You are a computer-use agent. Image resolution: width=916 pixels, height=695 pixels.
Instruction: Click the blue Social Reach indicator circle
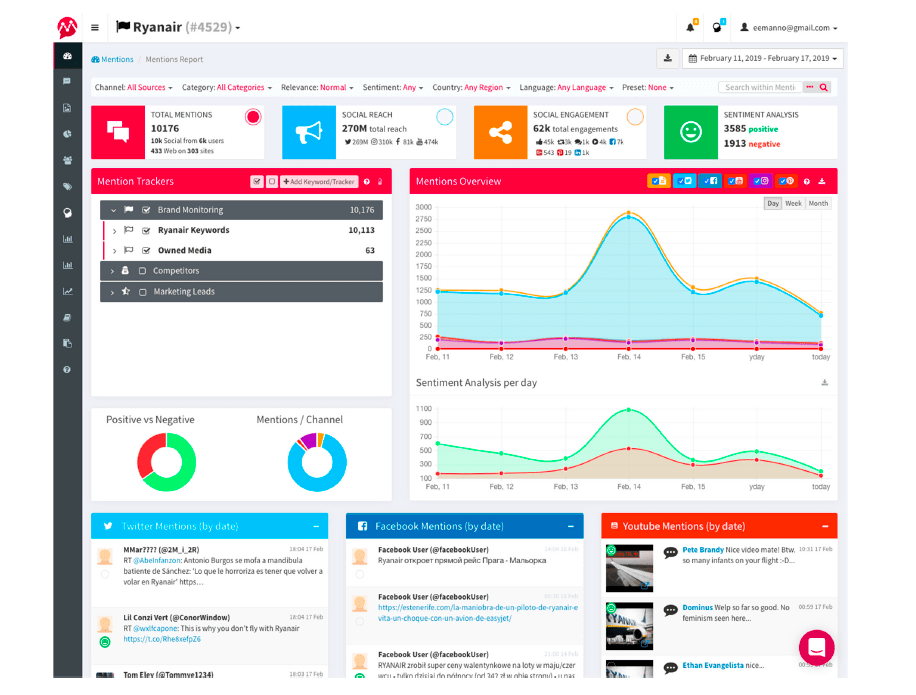click(x=445, y=117)
